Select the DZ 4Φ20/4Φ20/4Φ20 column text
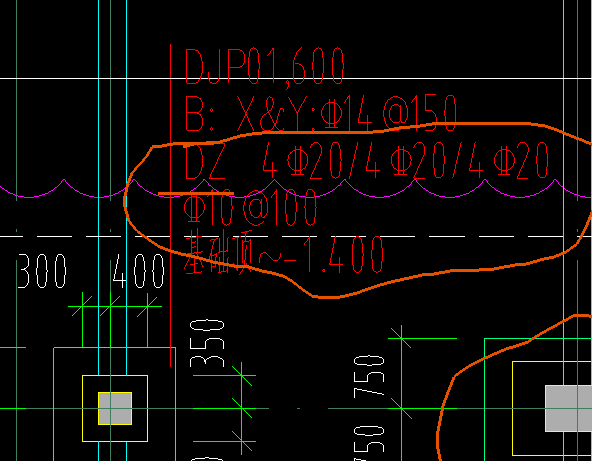Screen dimensions: 592x461 (366, 161)
